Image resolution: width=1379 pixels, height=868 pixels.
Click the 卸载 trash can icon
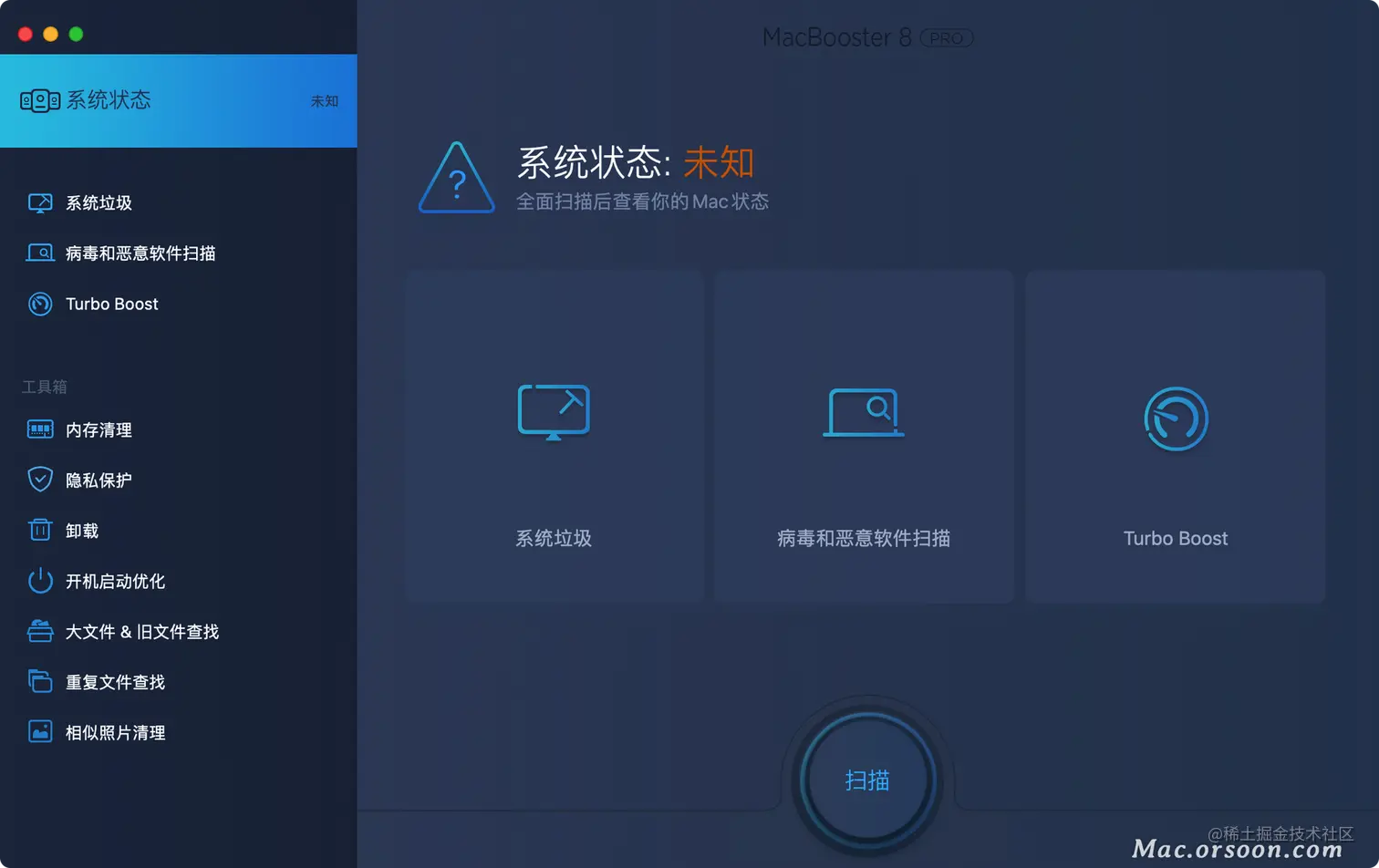[40, 530]
